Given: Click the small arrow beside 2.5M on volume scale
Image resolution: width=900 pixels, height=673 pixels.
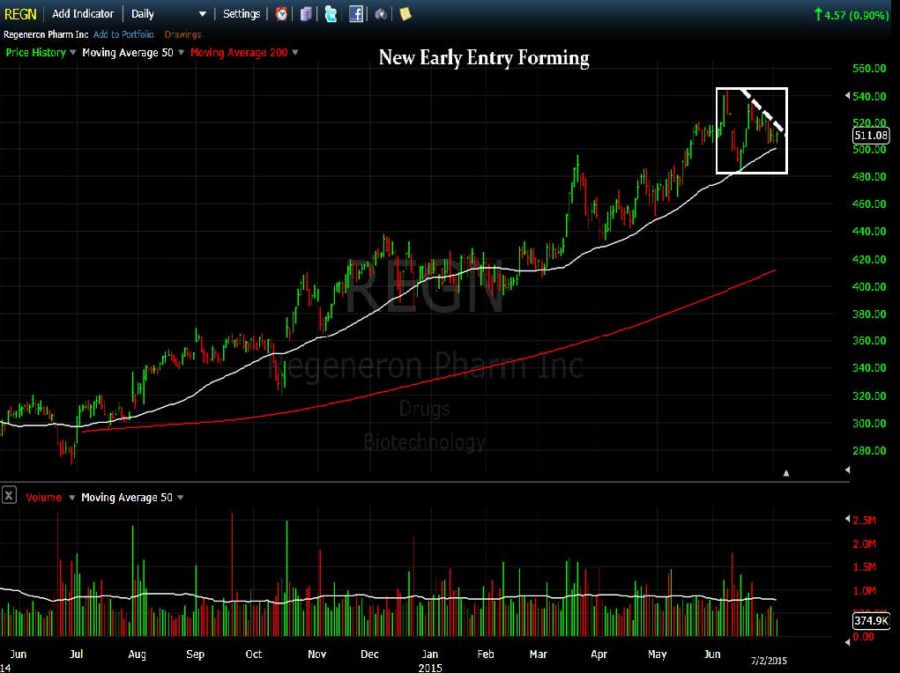Looking at the screenshot, I should pos(847,519).
